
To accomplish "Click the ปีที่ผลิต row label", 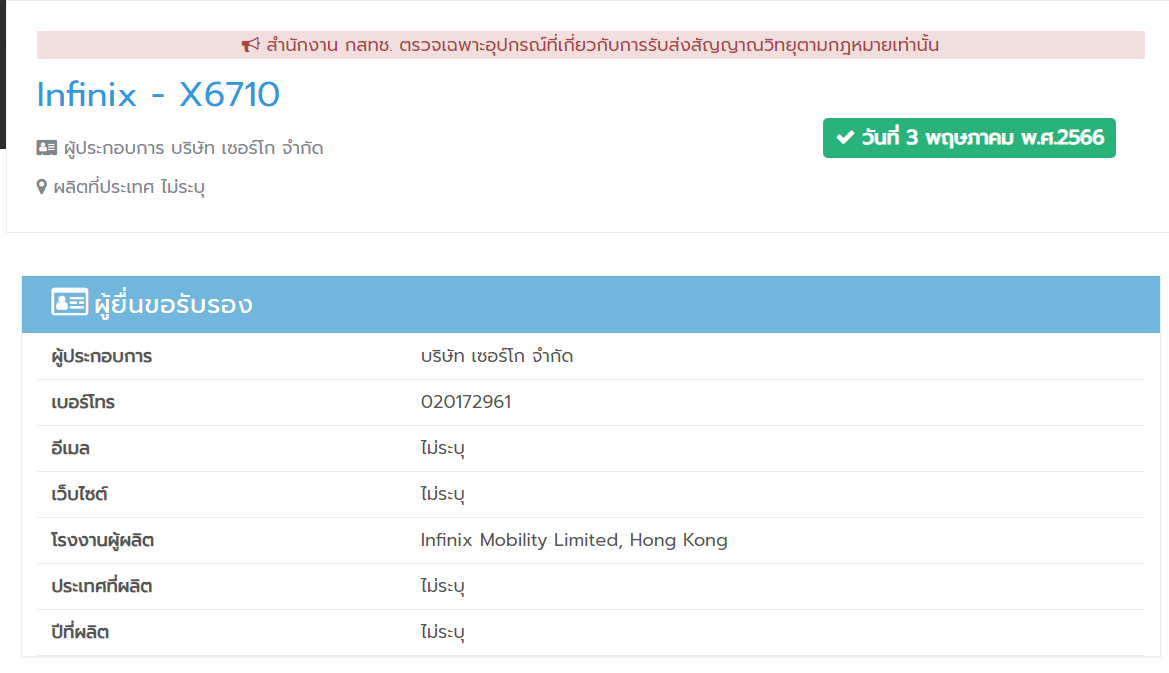I will pyautogui.click(x=80, y=632).
